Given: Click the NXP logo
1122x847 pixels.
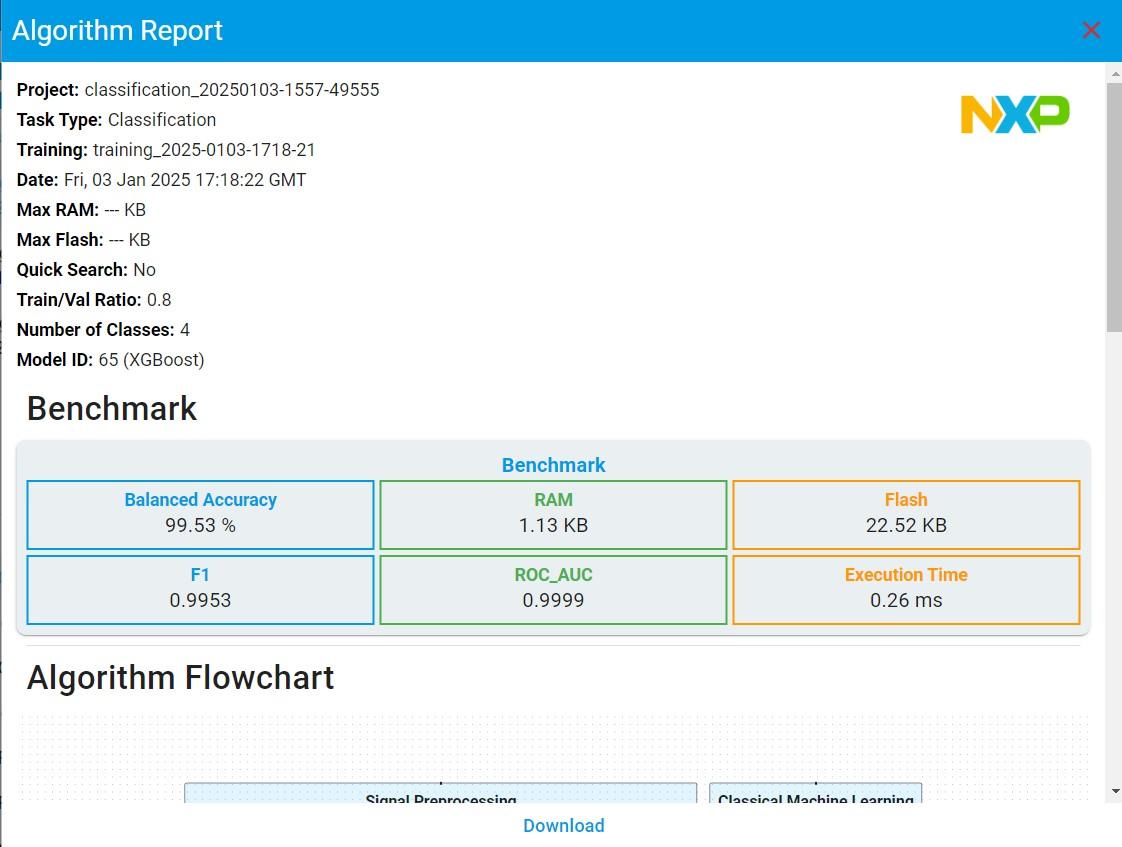Looking at the screenshot, I should pos(1014,115).
